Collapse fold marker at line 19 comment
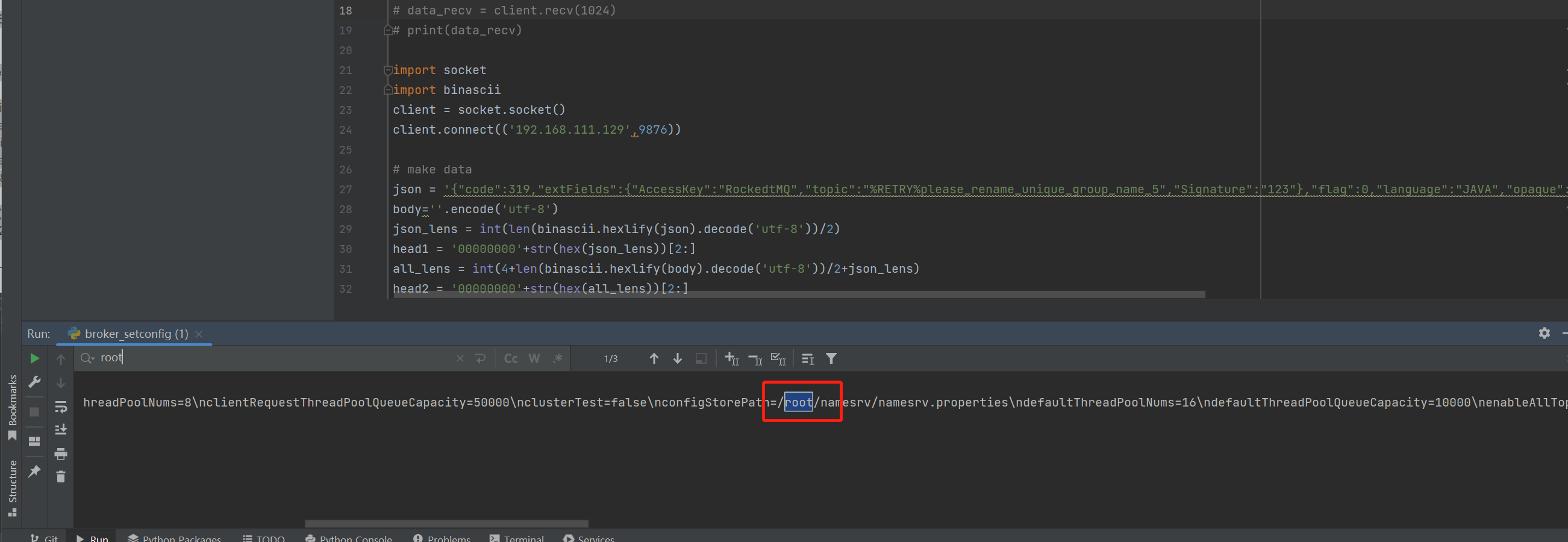 click(387, 31)
